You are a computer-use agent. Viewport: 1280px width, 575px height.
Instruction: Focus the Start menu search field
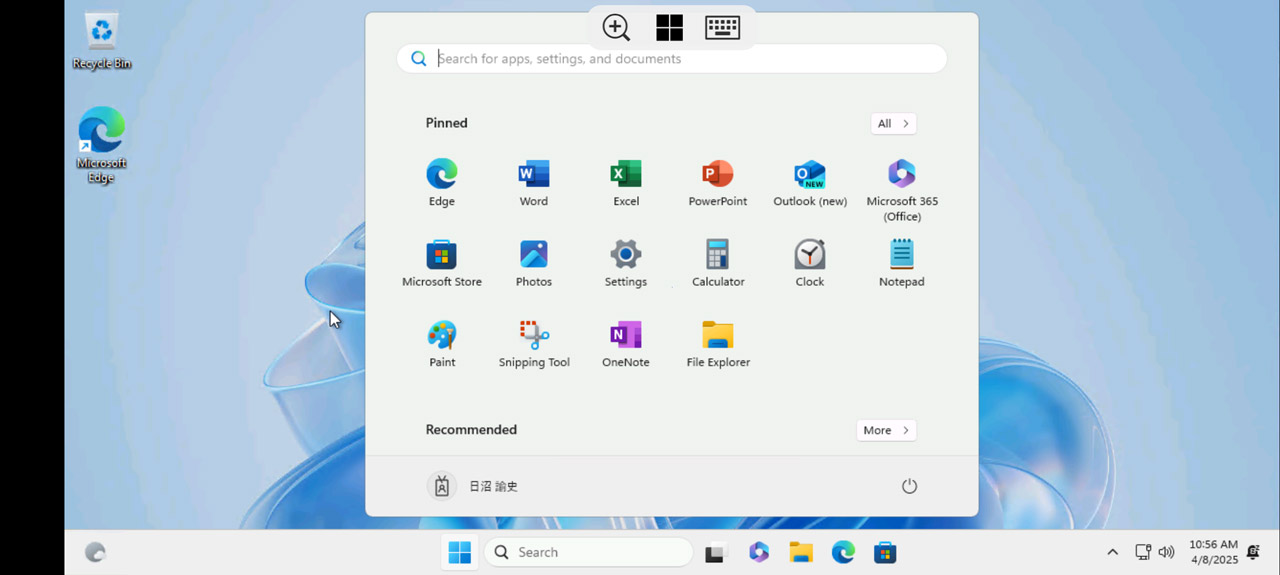coord(671,59)
